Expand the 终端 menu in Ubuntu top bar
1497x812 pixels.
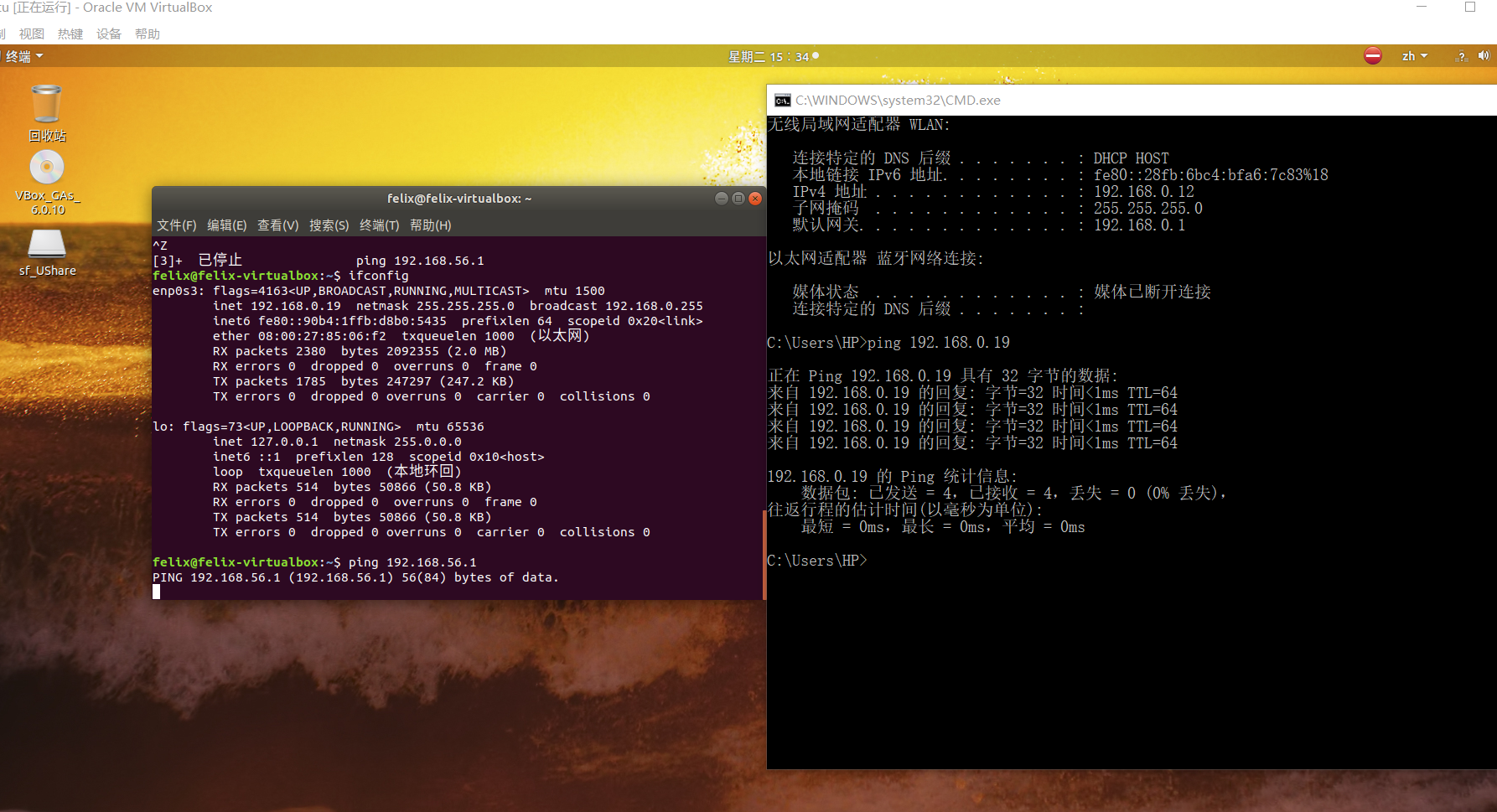[x=23, y=56]
